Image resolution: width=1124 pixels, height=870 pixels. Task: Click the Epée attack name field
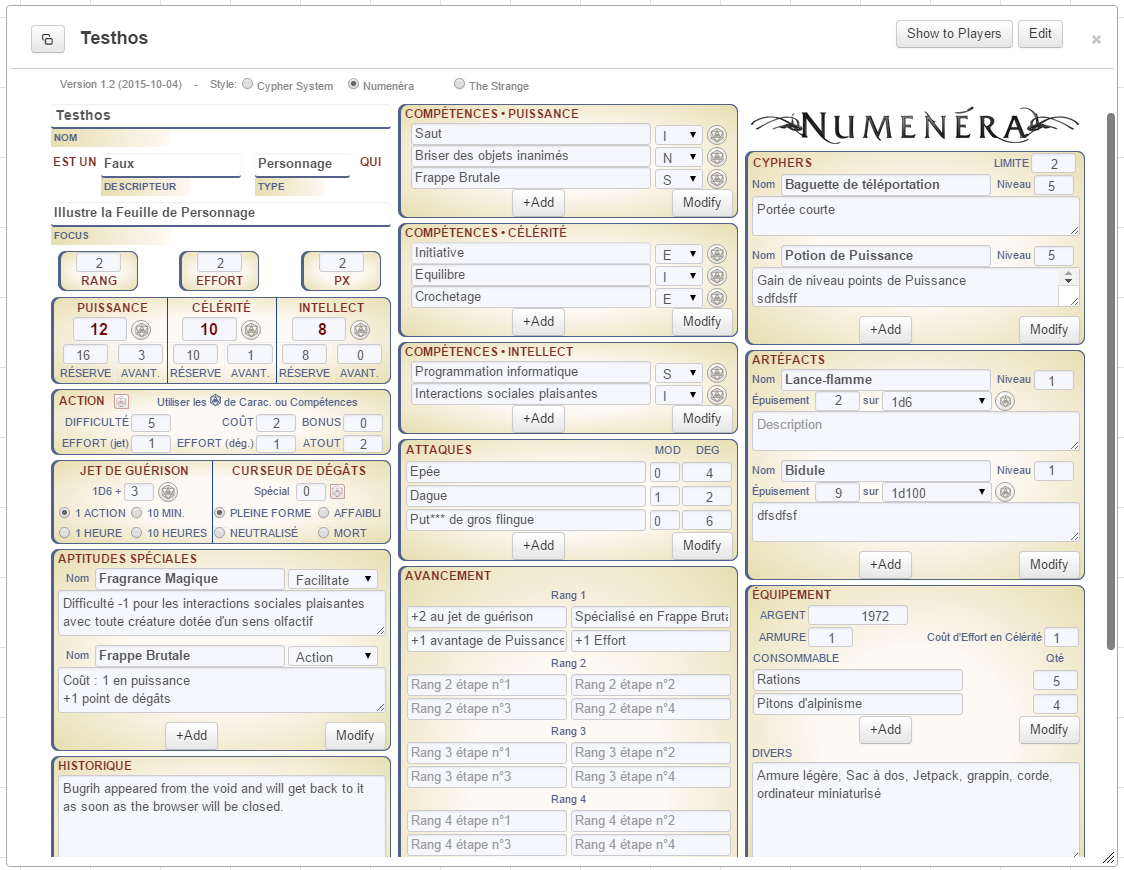pyautogui.click(x=526, y=472)
